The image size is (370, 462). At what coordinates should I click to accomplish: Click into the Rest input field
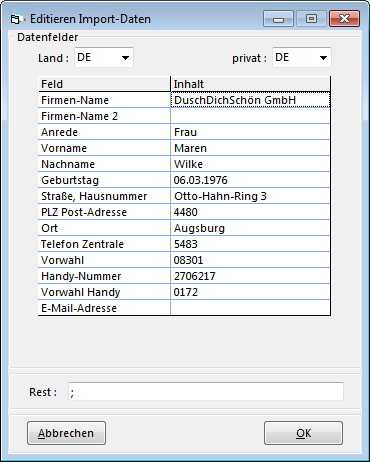[206, 392]
